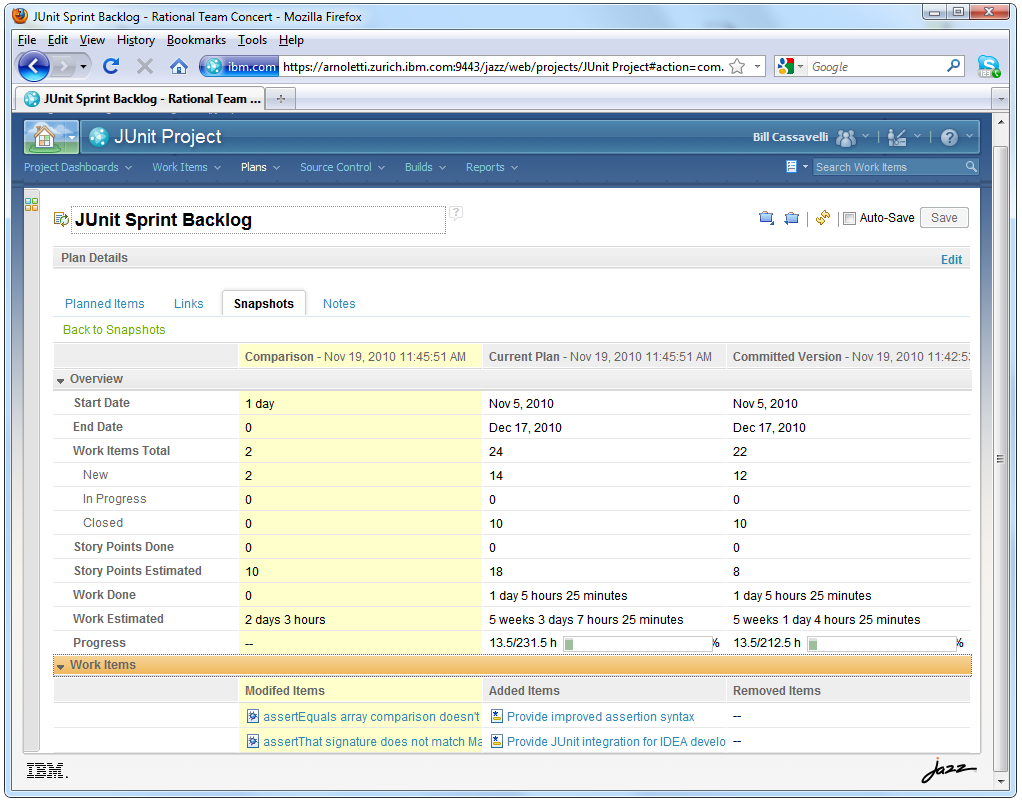The image size is (1022, 802).
Task: Open the dropdown arrow next to the help icon
Action: (x=969, y=136)
